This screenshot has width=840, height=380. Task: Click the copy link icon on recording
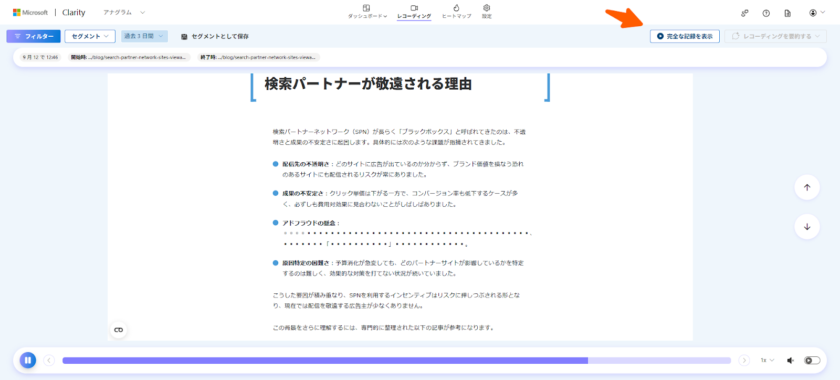tap(119, 330)
